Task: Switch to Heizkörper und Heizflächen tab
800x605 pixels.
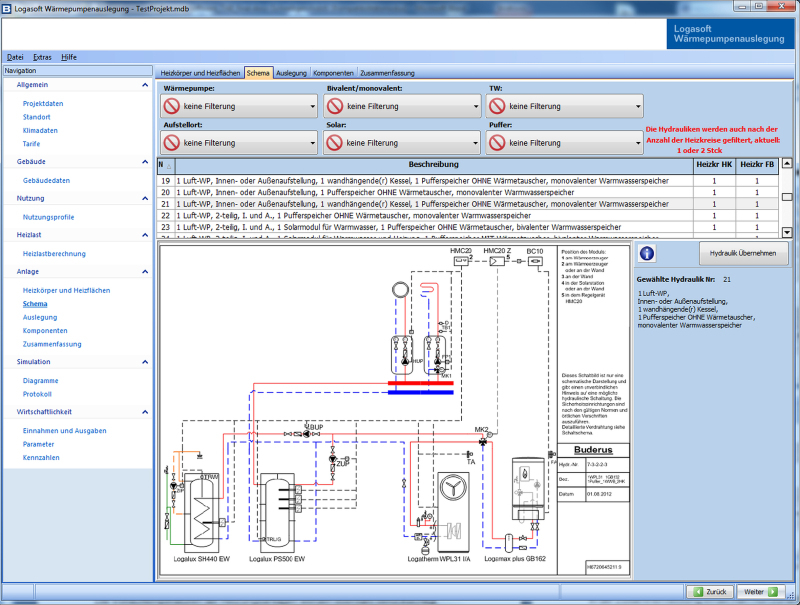Action: tap(200, 73)
